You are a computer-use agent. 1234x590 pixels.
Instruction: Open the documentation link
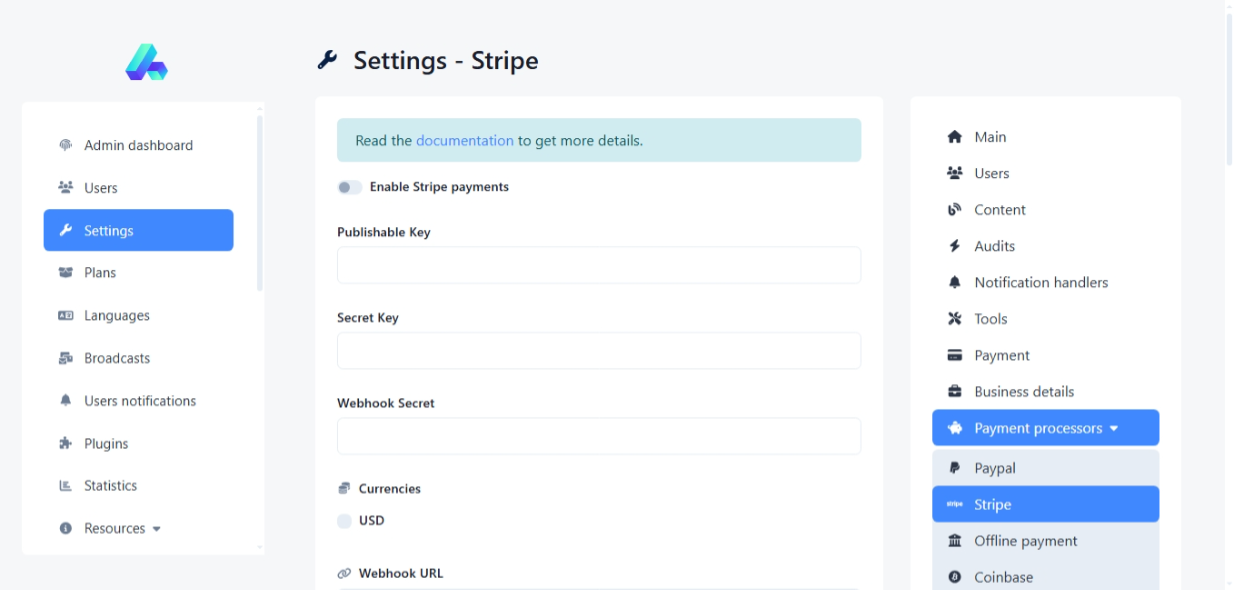coord(464,141)
